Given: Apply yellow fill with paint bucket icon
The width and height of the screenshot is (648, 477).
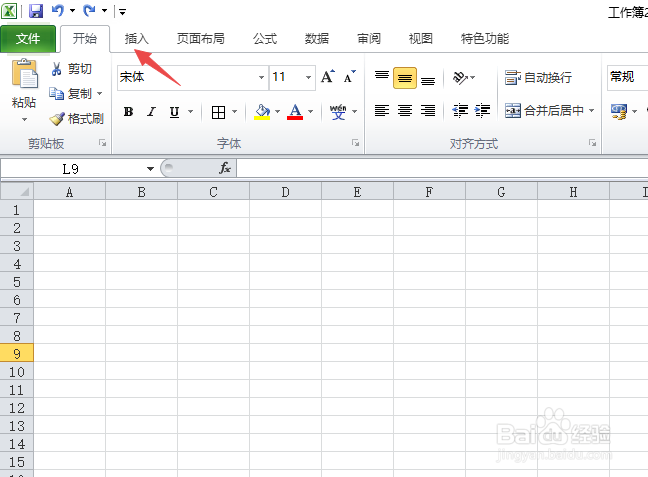Looking at the screenshot, I should (x=262, y=112).
